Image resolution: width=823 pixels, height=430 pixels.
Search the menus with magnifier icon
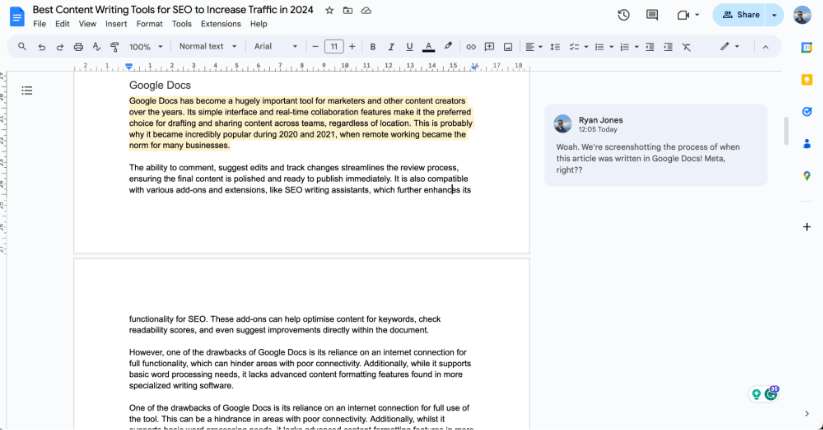pos(22,47)
